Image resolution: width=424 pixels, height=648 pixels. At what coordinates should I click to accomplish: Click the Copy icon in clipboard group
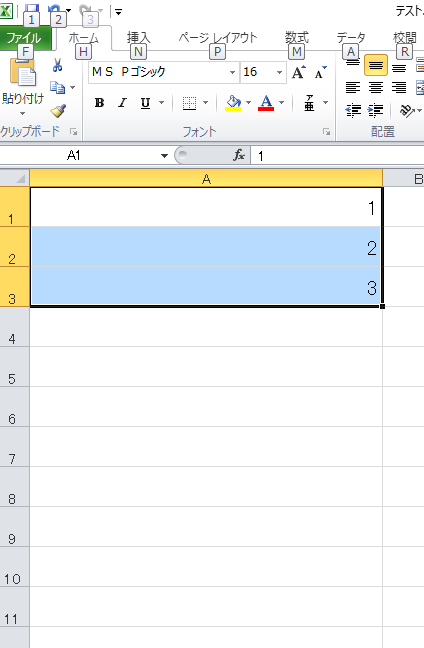coord(57,88)
